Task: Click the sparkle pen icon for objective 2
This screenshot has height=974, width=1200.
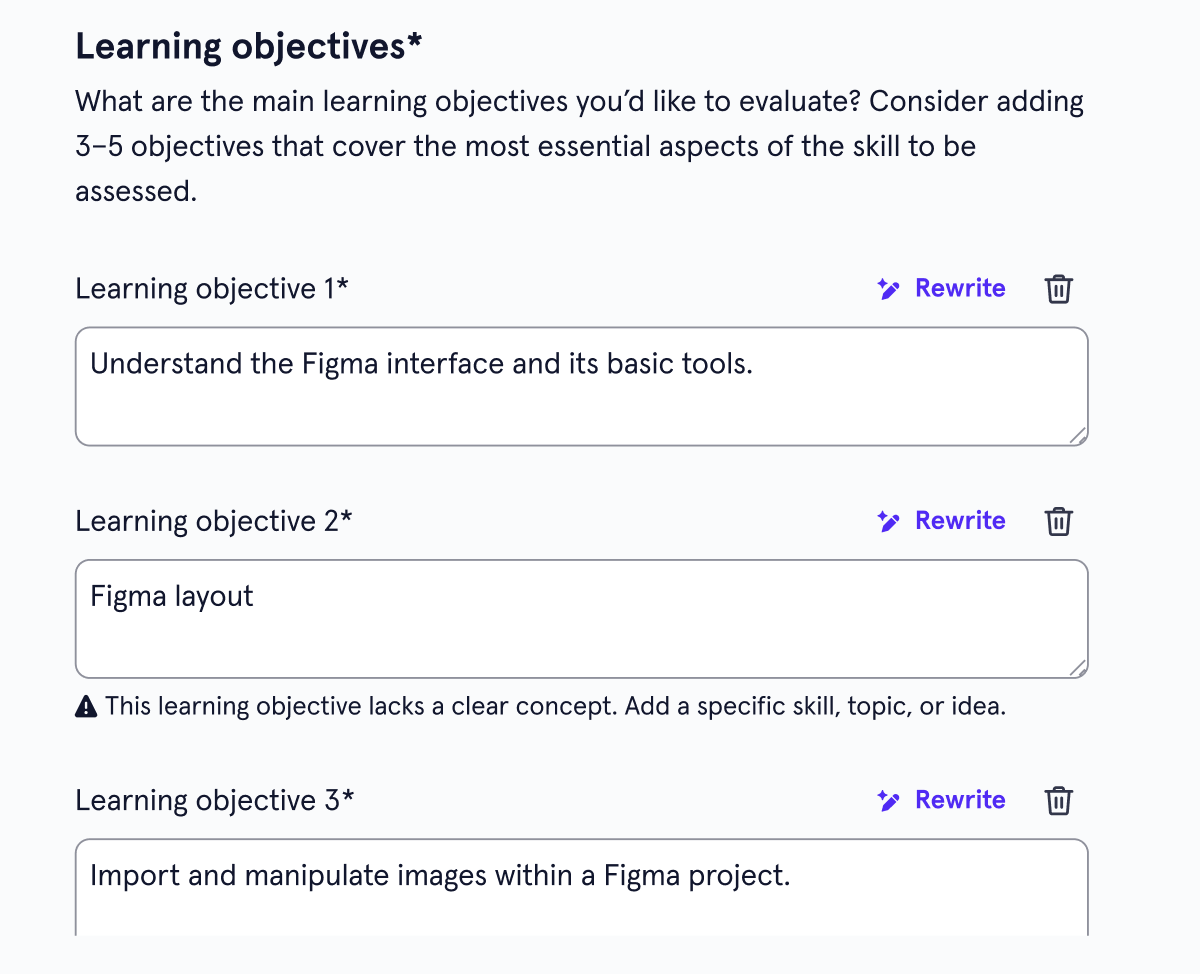Action: click(x=888, y=522)
